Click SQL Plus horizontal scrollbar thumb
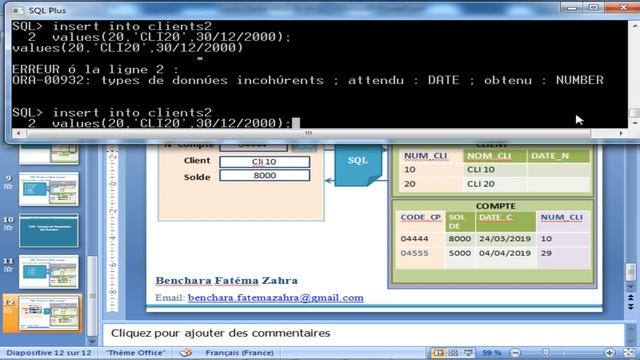640x360 pixels. [309, 133]
